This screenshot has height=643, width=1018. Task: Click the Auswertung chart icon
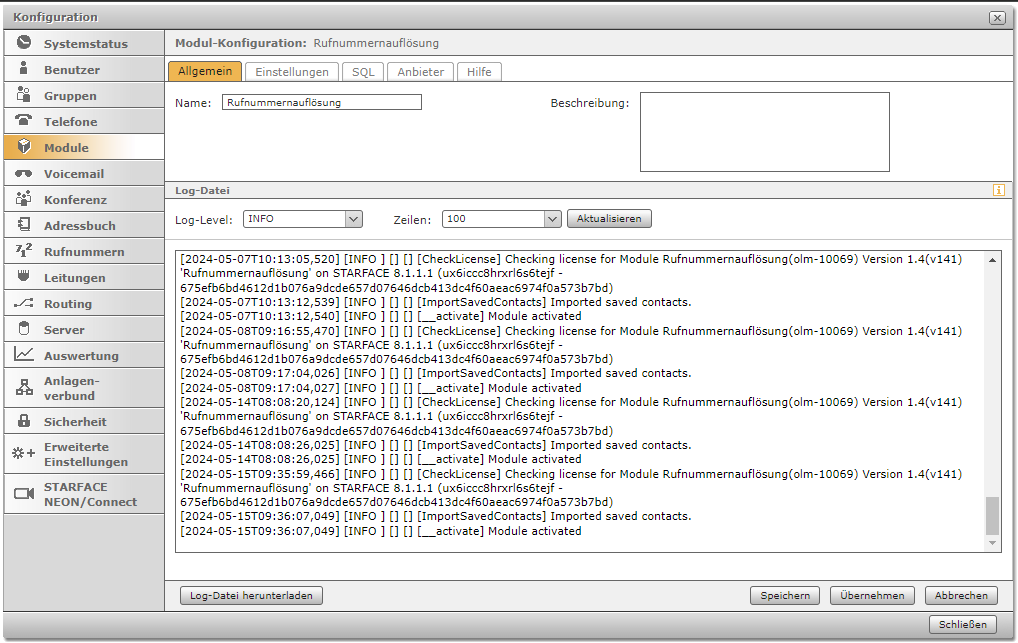coord(24,355)
